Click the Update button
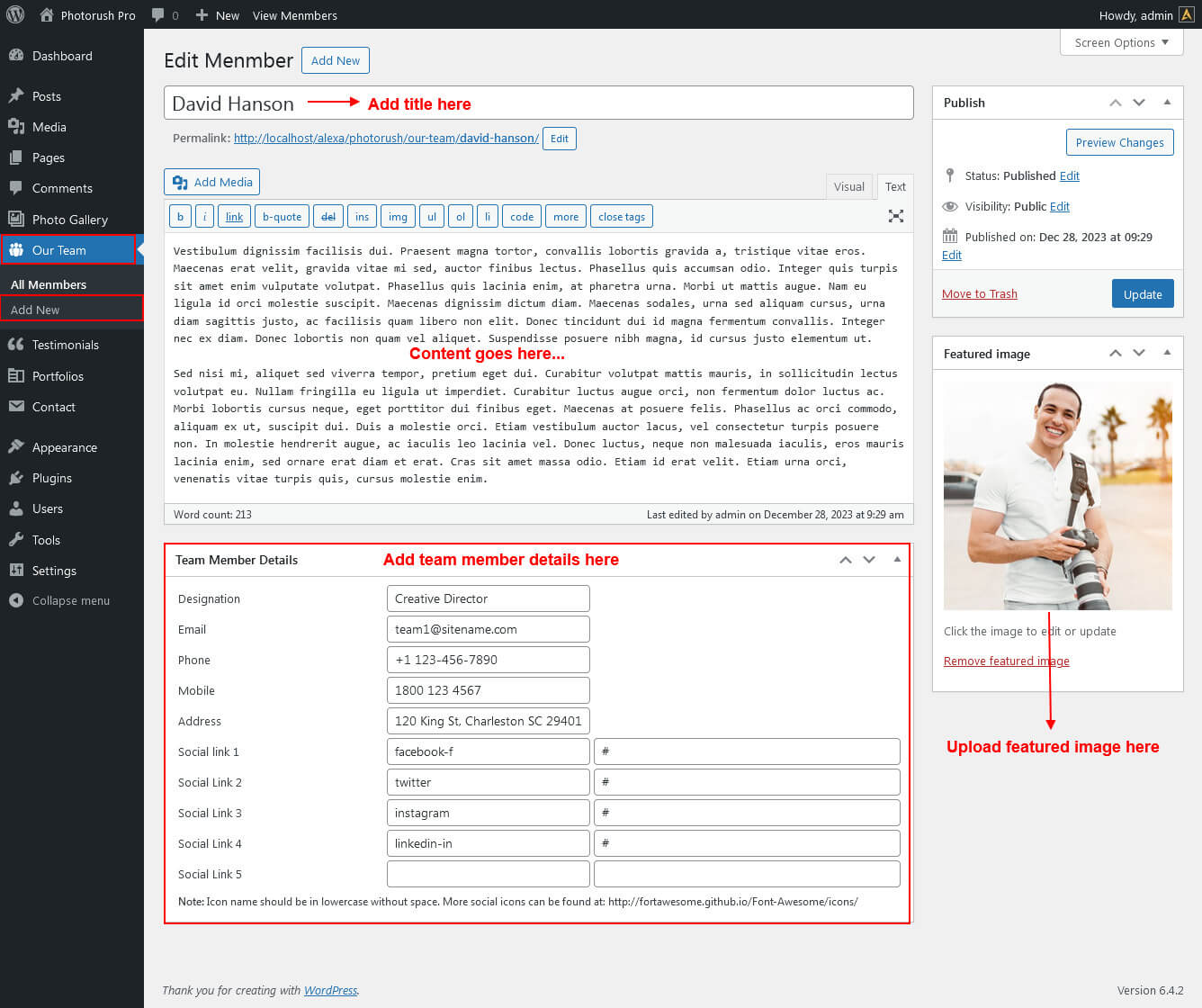 coord(1143,294)
